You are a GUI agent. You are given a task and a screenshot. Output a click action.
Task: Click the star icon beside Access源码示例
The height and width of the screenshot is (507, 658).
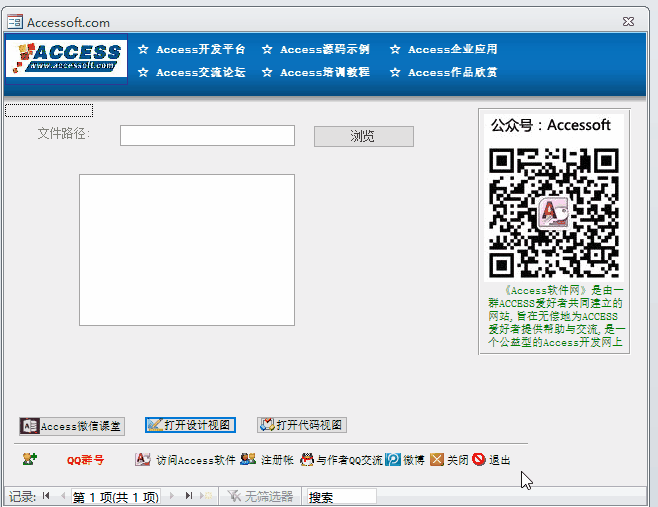pos(267,50)
